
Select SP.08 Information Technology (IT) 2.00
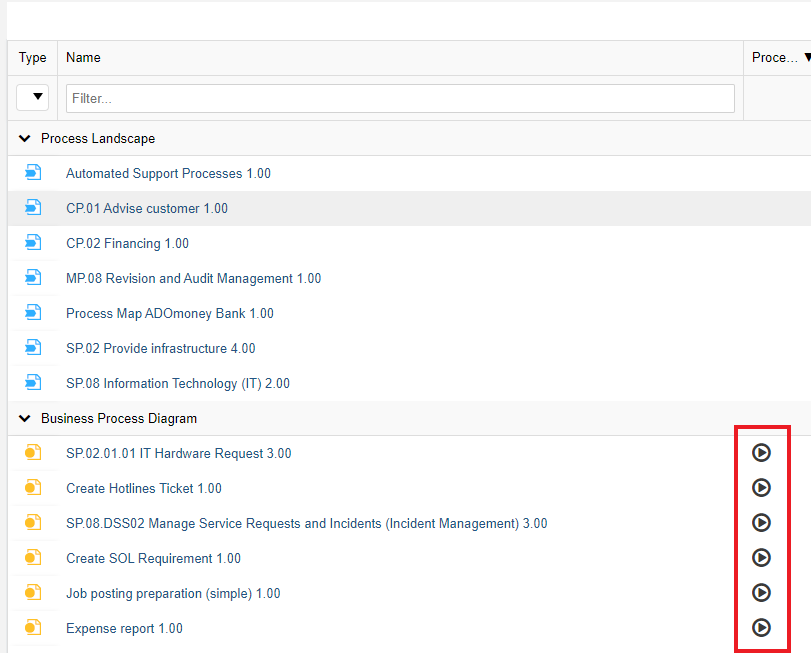178,383
